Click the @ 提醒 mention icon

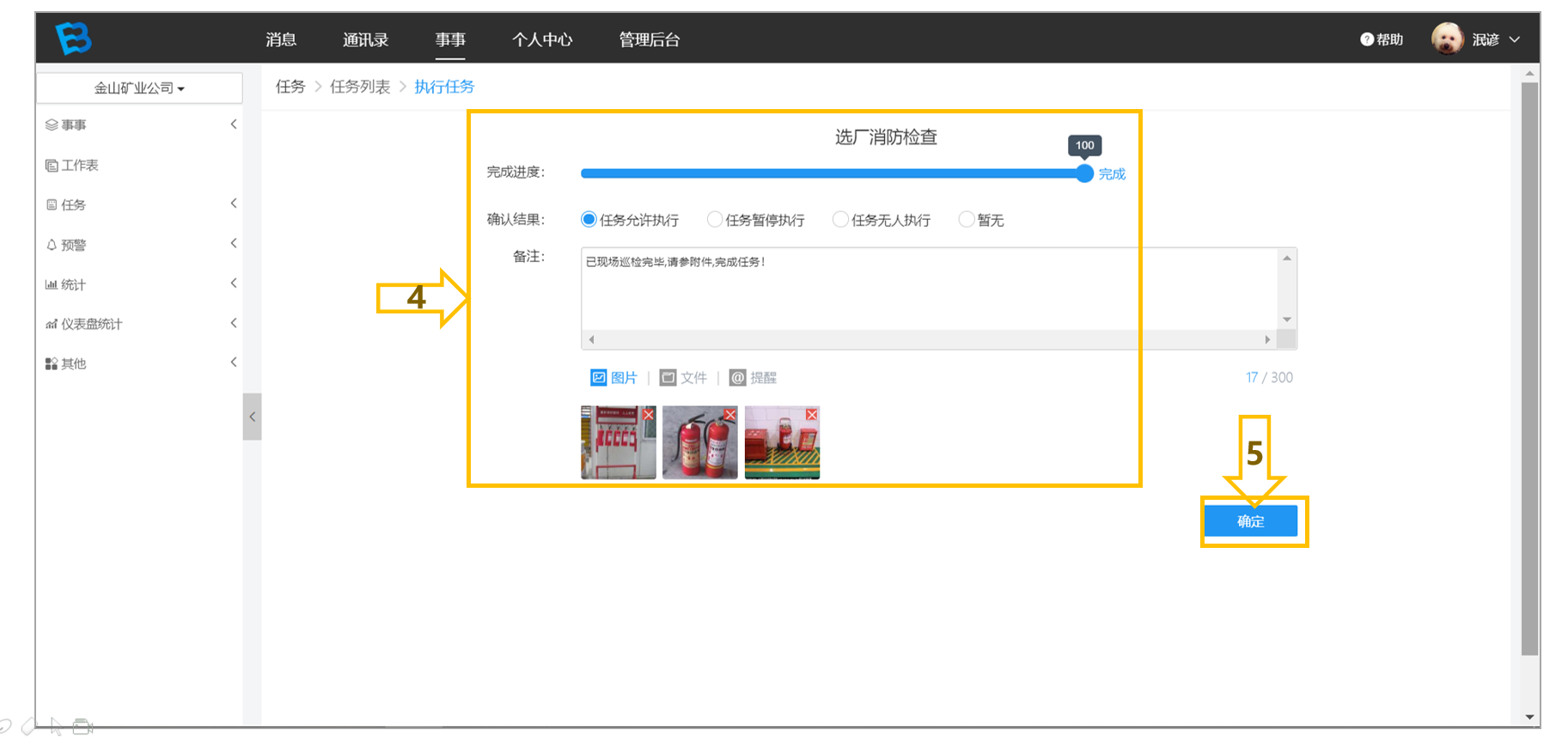click(x=737, y=378)
